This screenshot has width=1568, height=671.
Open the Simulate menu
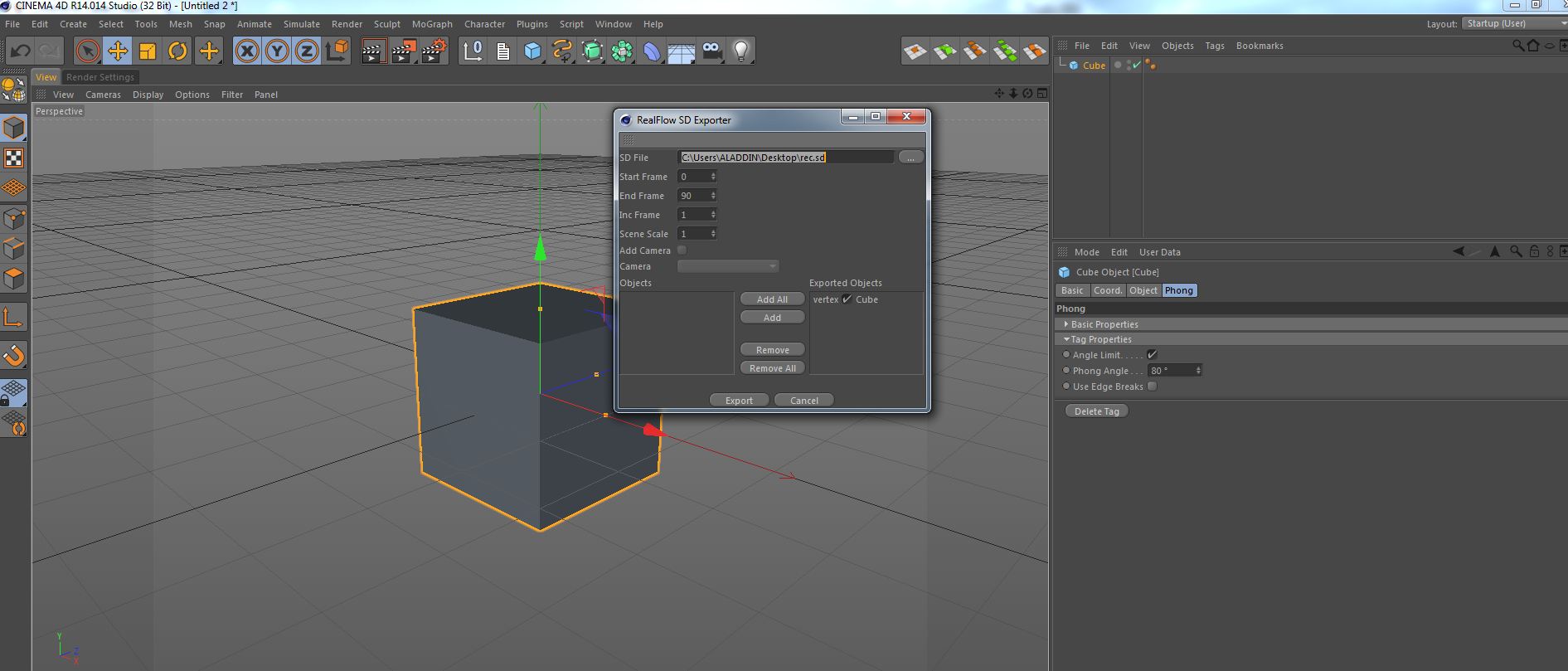[301, 24]
